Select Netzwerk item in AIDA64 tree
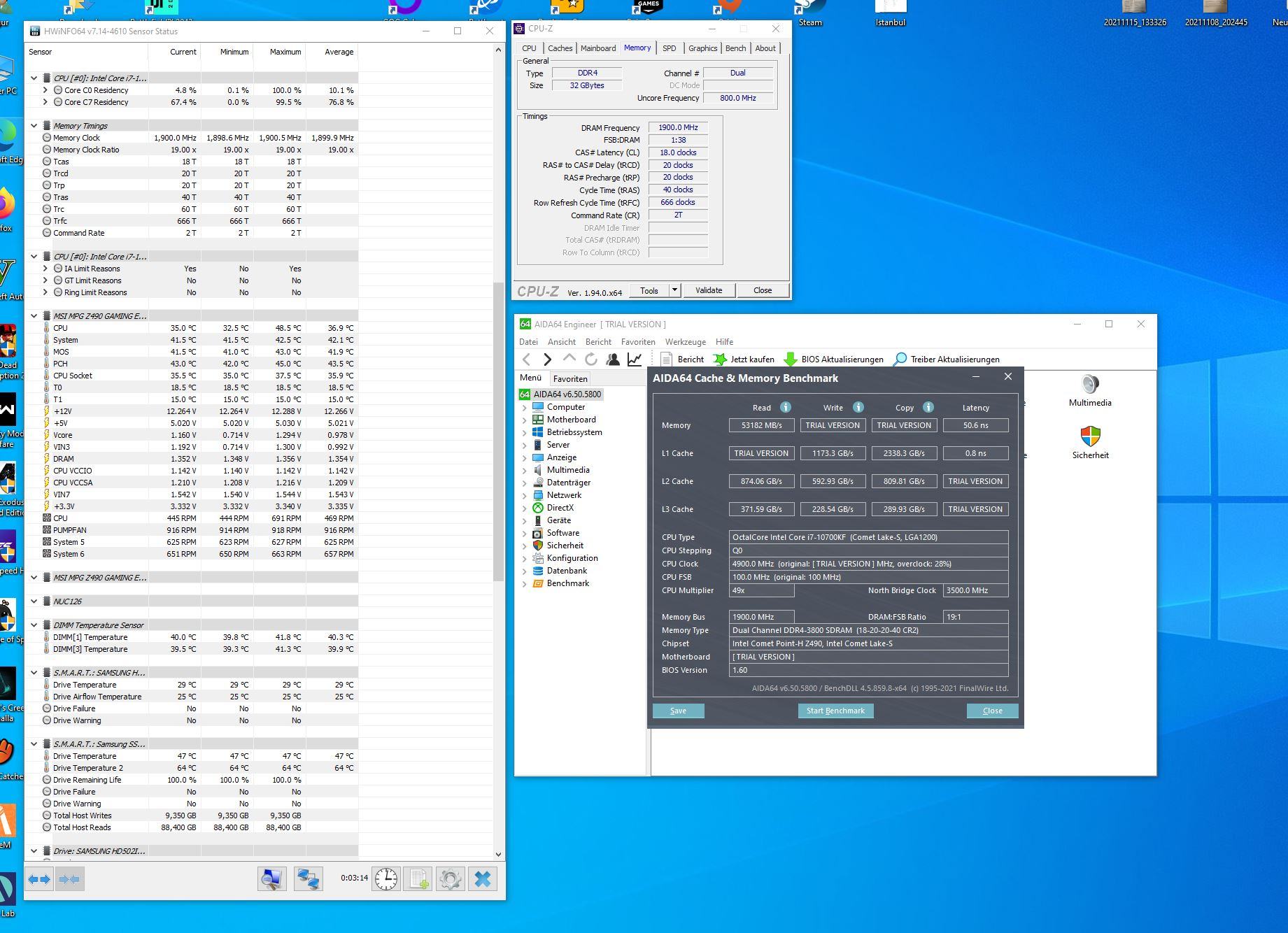 point(564,495)
